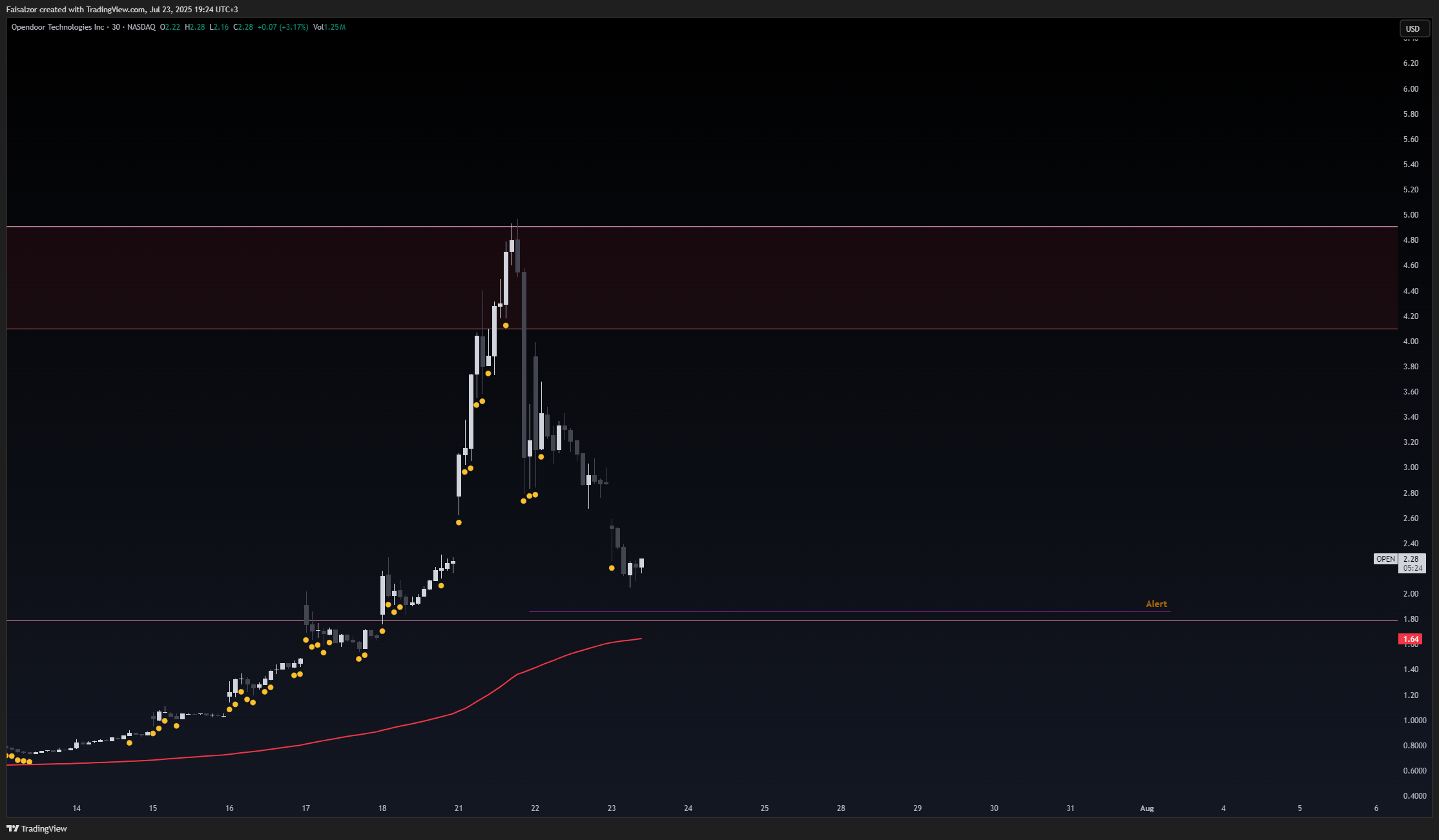Click the 5.60 price axis label
1439x840 pixels.
pyautogui.click(x=1411, y=139)
